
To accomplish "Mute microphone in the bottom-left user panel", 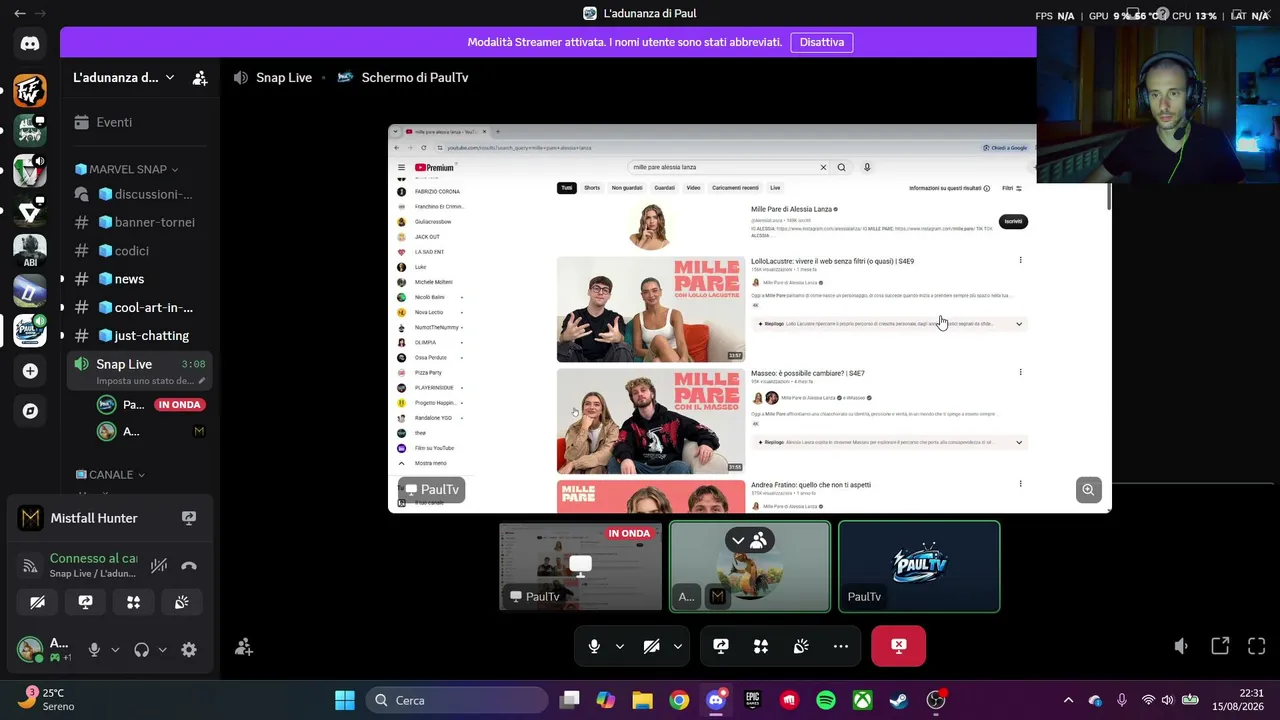I will tap(94, 650).
